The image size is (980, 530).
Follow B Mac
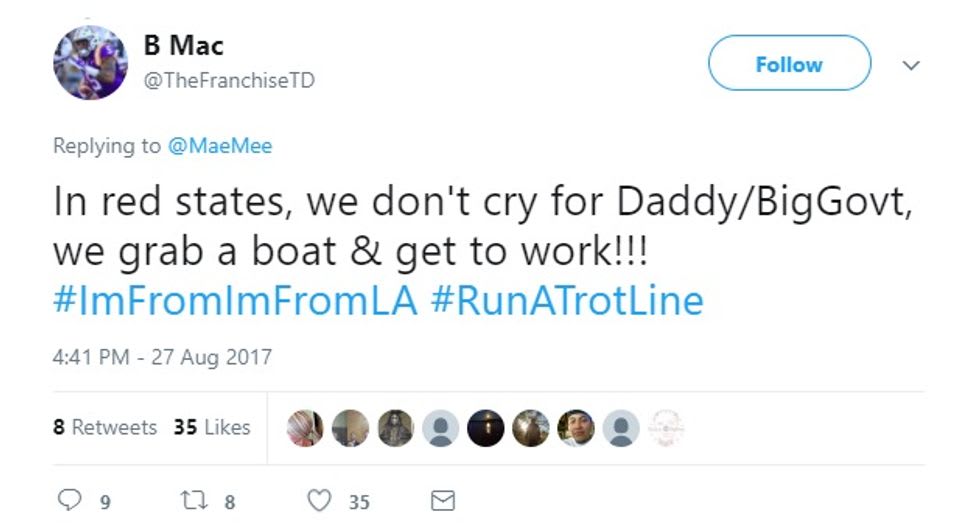[x=789, y=63]
